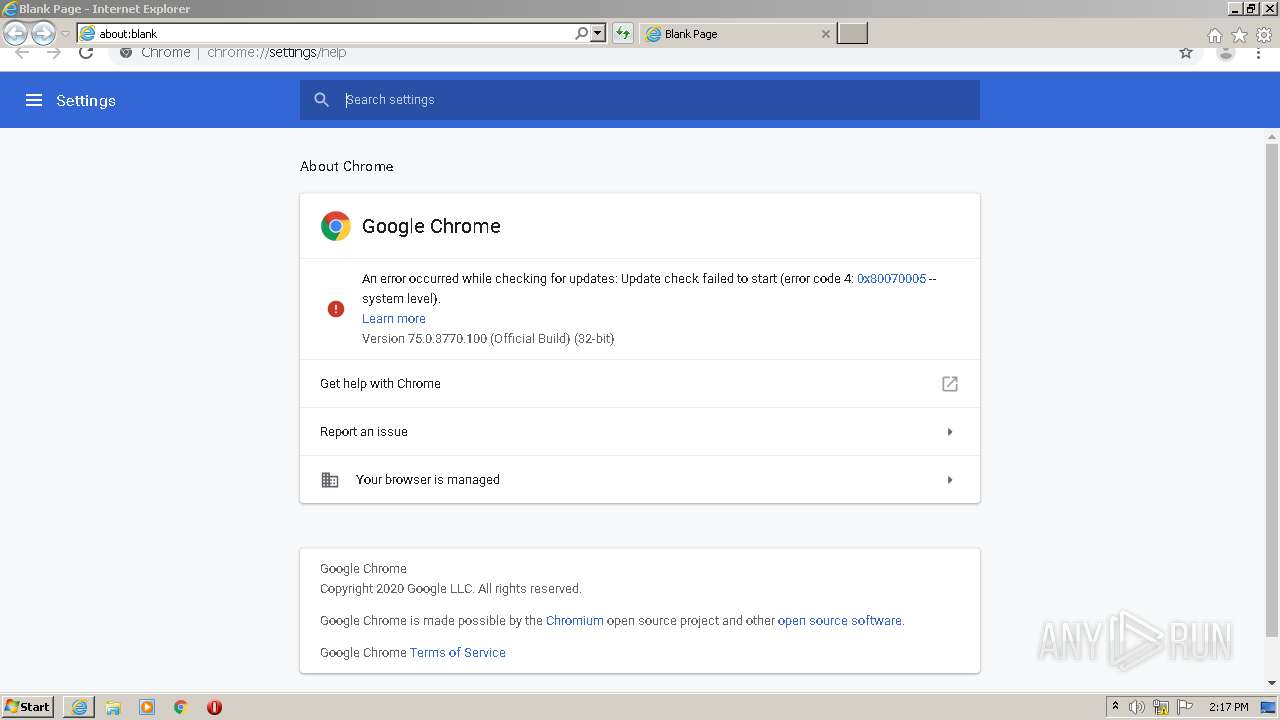The height and width of the screenshot is (720, 1280).
Task: Open error code 0x80070005 link
Action: [x=891, y=279]
